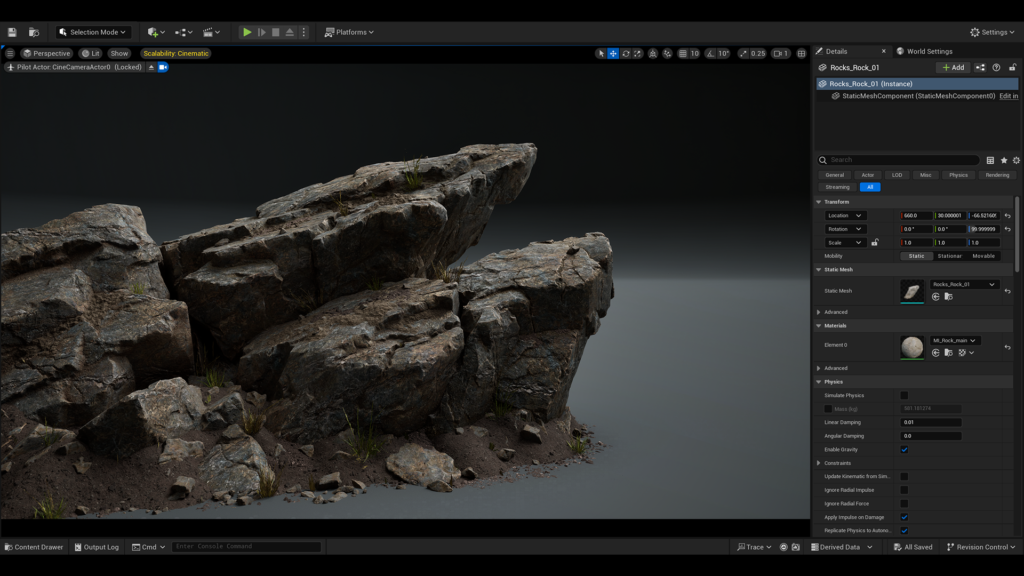The image size is (1024, 576).
Task: Select the Rotate gizmo tool
Action: tap(626, 52)
